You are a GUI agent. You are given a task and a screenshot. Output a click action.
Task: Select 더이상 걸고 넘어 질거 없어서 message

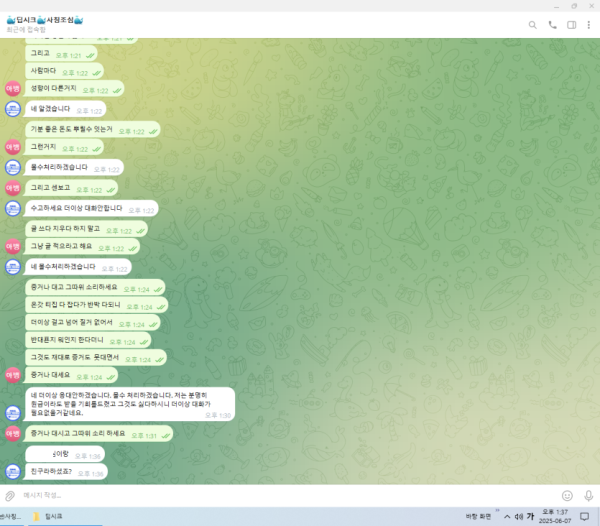[x=93, y=323]
